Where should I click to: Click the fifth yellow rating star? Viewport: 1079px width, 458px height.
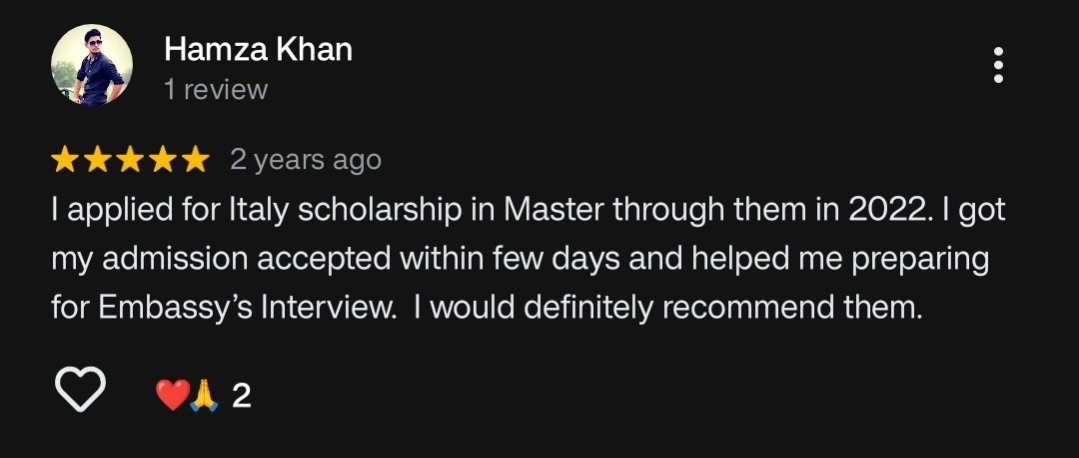[x=195, y=159]
